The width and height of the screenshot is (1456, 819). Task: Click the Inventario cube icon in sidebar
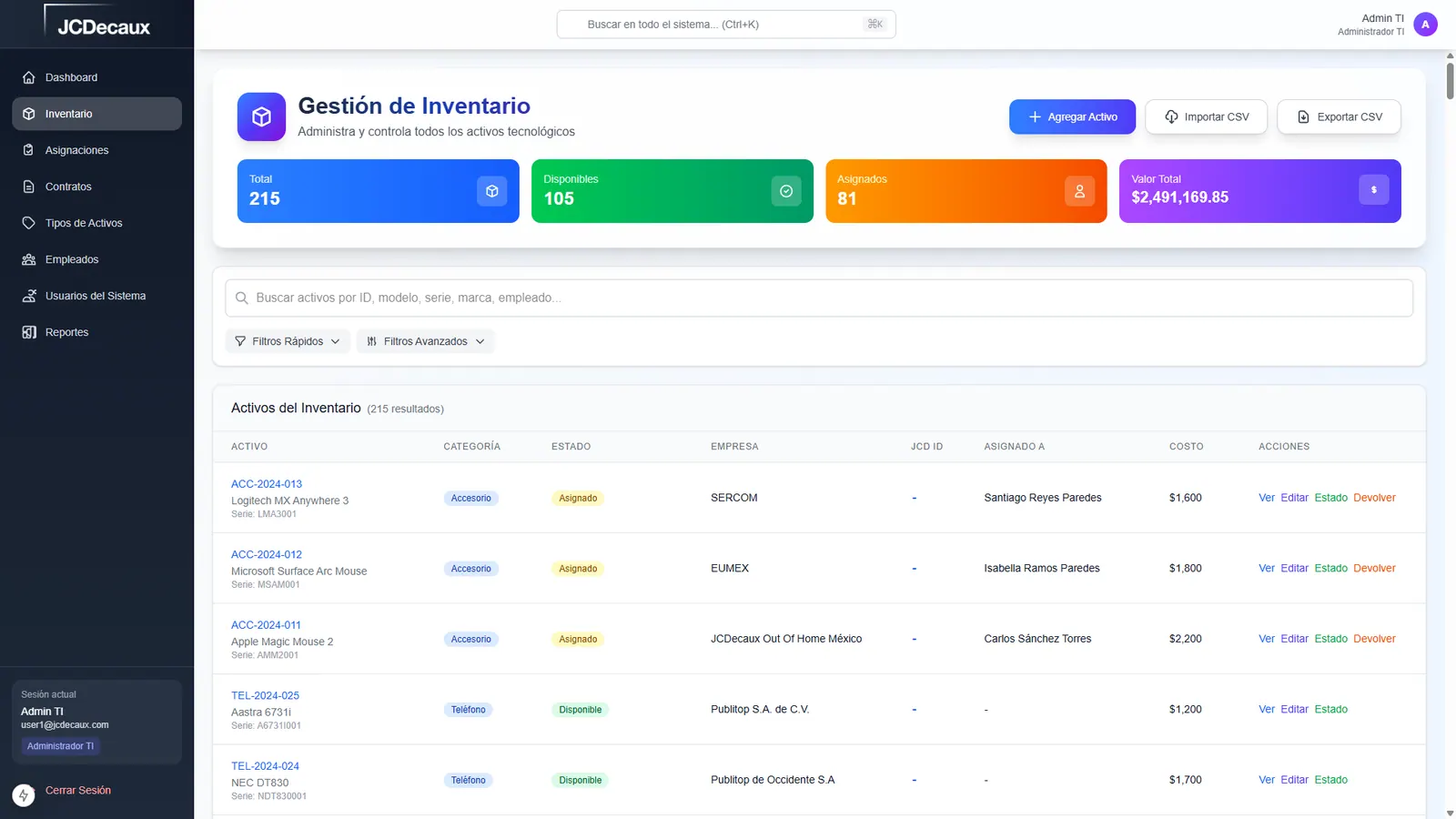pyautogui.click(x=28, y=114)
